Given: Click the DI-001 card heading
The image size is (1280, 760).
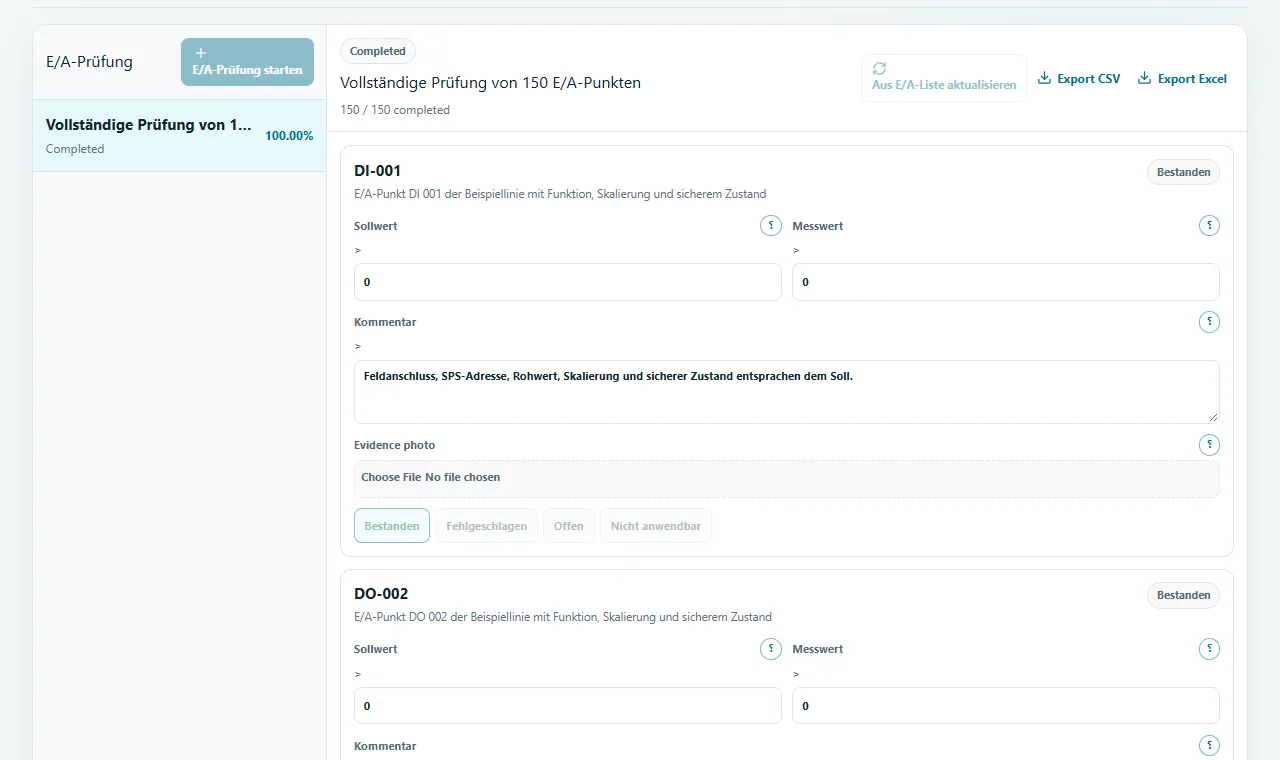Looking at the screenshot, I should (378, 171).
